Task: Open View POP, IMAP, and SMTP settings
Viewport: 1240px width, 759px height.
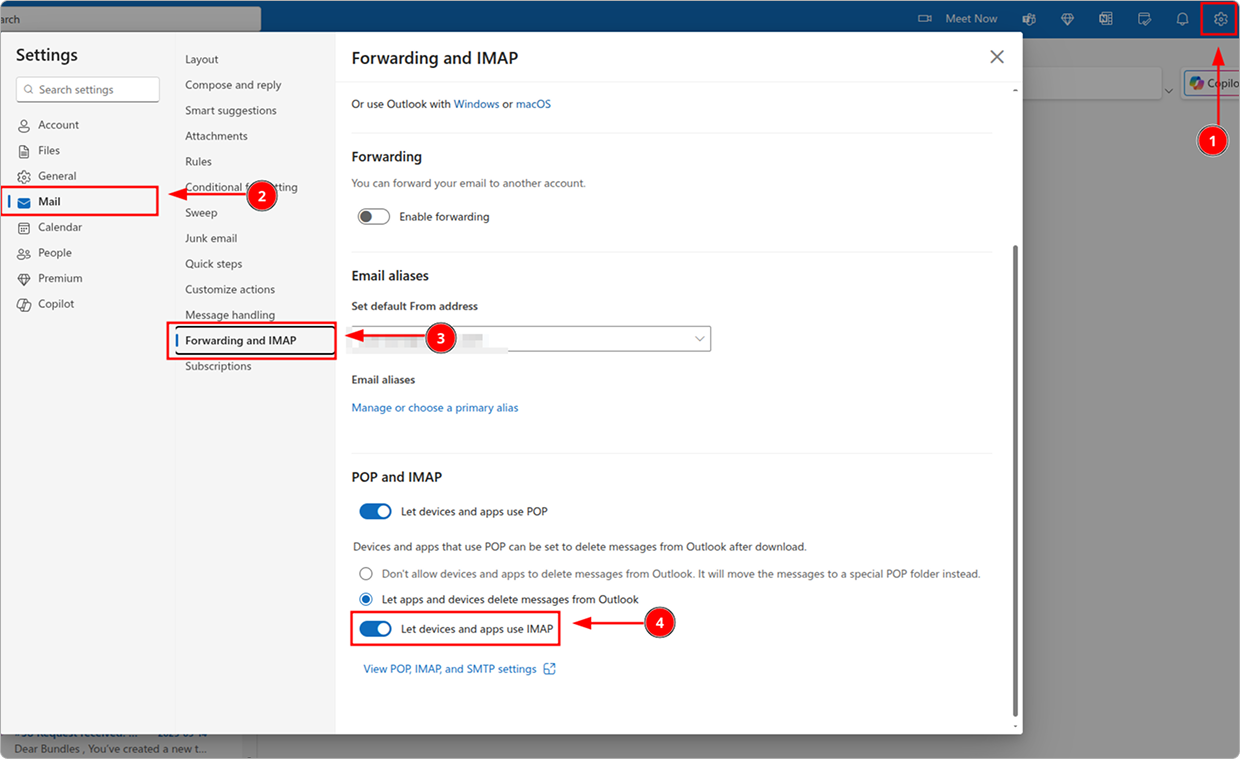Action: click(x=459, y=669)
